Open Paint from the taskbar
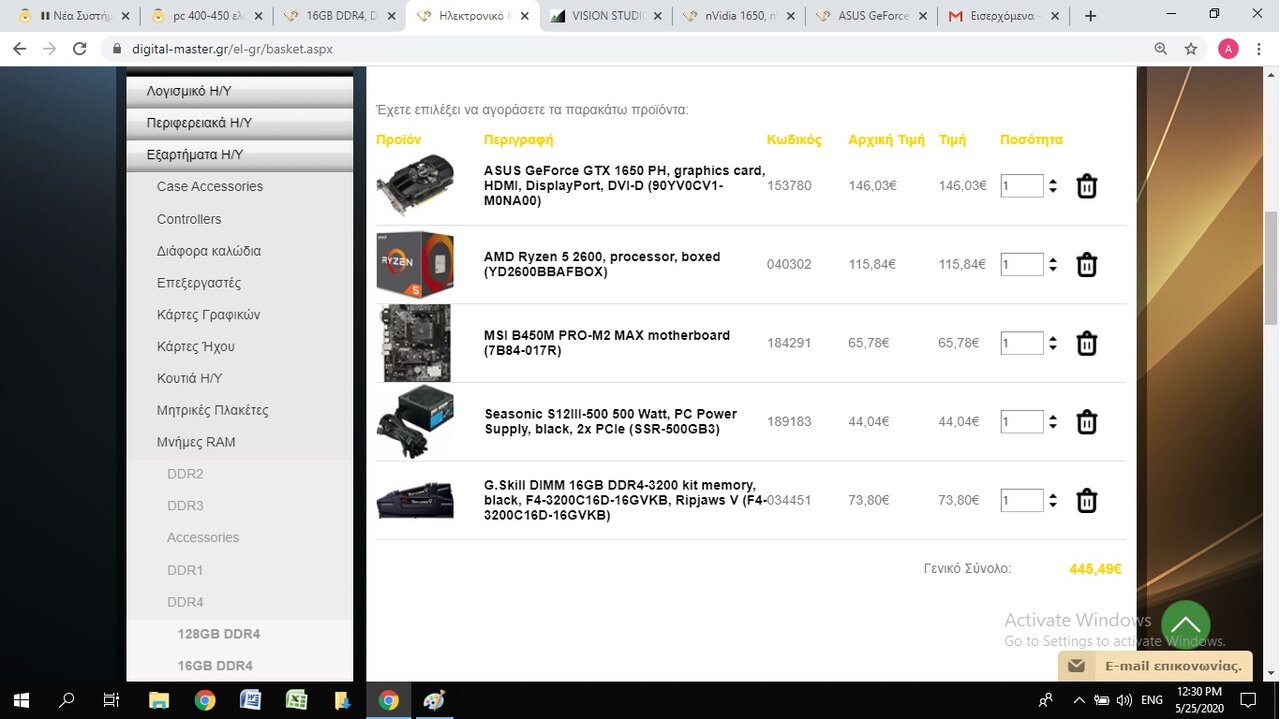The height and width of the screenshot is (719, 1280). click(434, 700)
